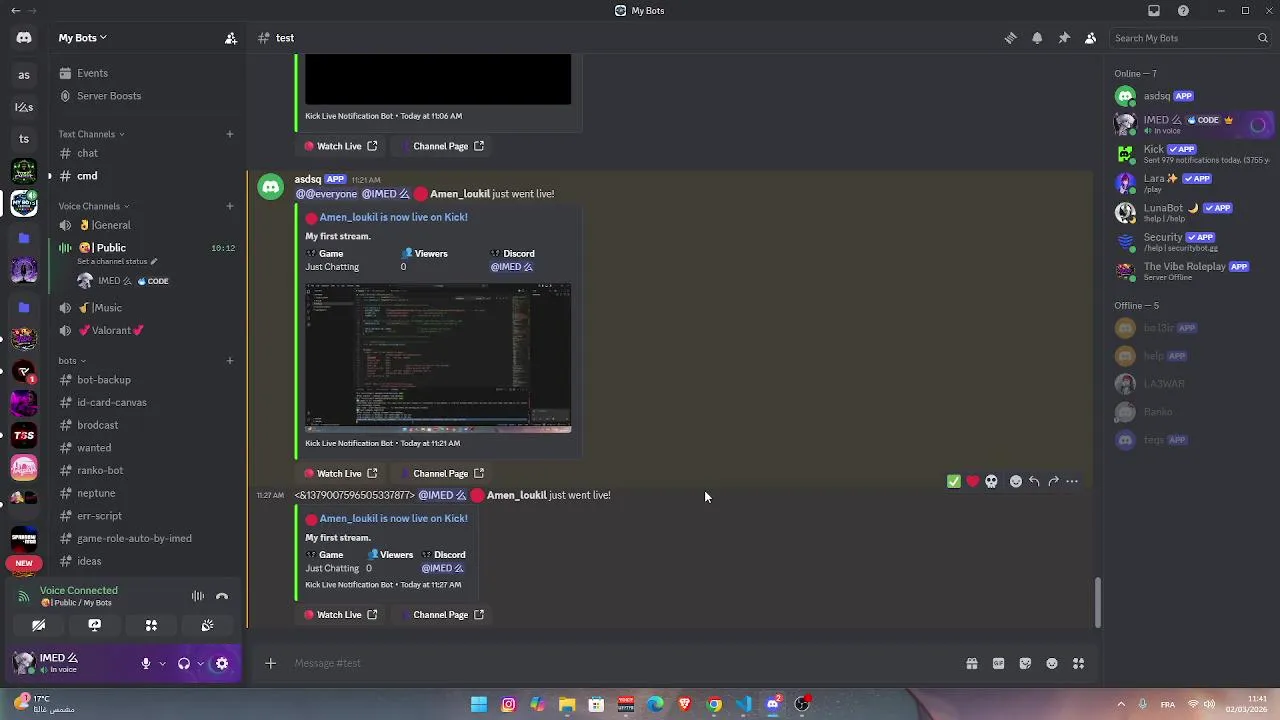Viewport: 1280px width, 720px height.
Task: Start screen sharing in voice panel
Action: [x=94, y=625]
